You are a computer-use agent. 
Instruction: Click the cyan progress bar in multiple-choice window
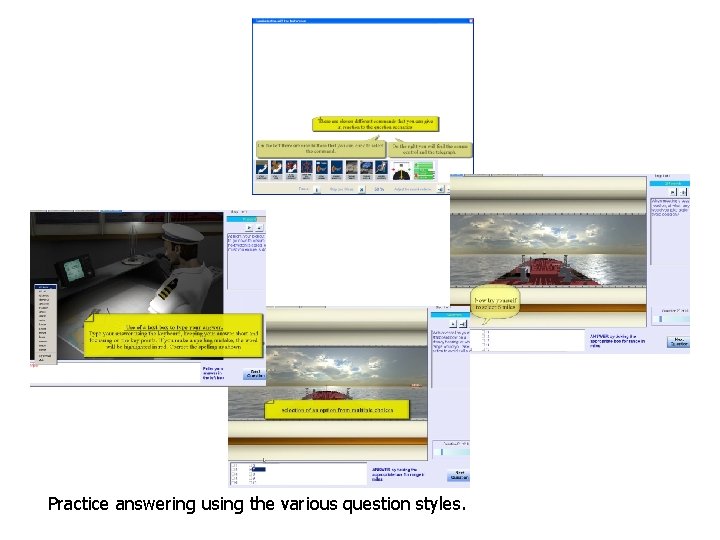[x=450, y=315]
